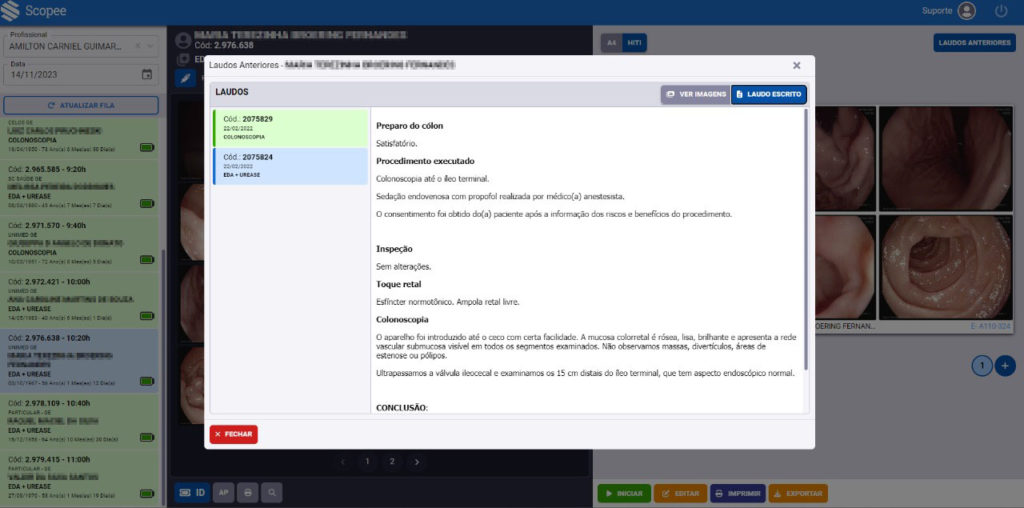Click the 'Toque retal' heading
Viewport: 1024px width, 508px height.
click(398, 284)
